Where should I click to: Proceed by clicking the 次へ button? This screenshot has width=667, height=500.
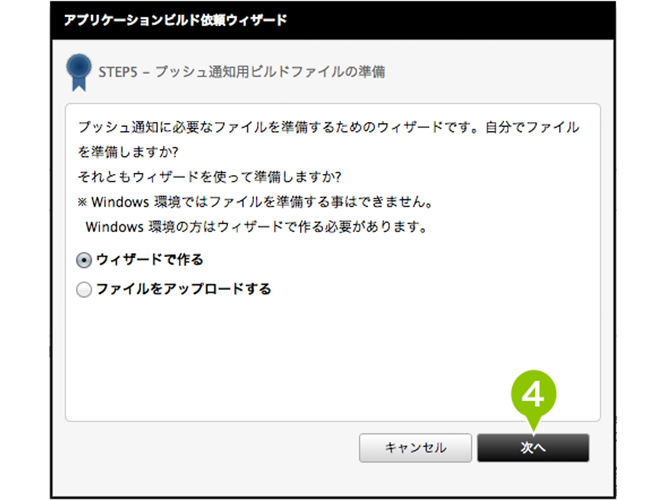[x=533, y=448]
